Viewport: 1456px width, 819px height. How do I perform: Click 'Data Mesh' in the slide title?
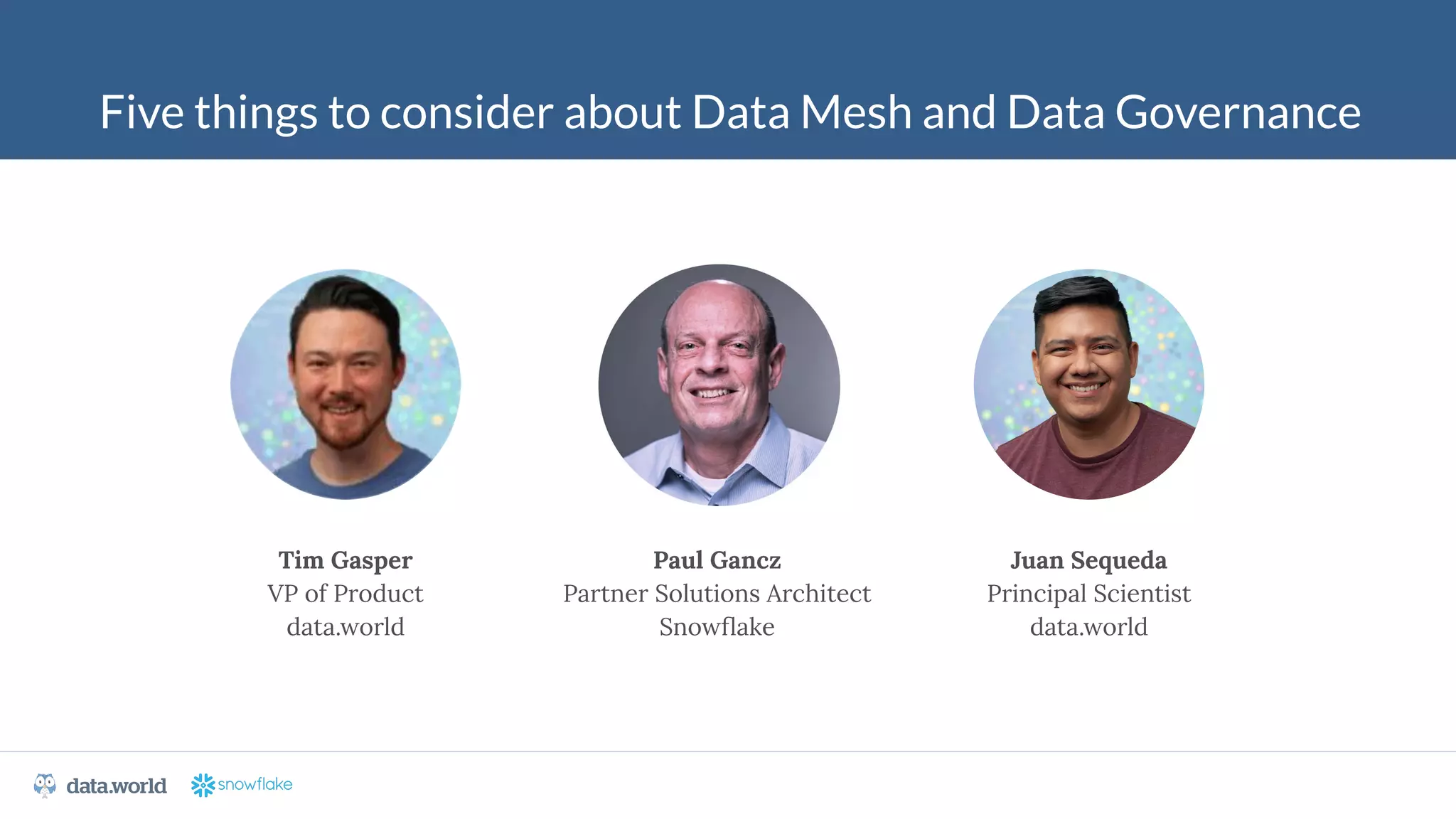(801, 112)
